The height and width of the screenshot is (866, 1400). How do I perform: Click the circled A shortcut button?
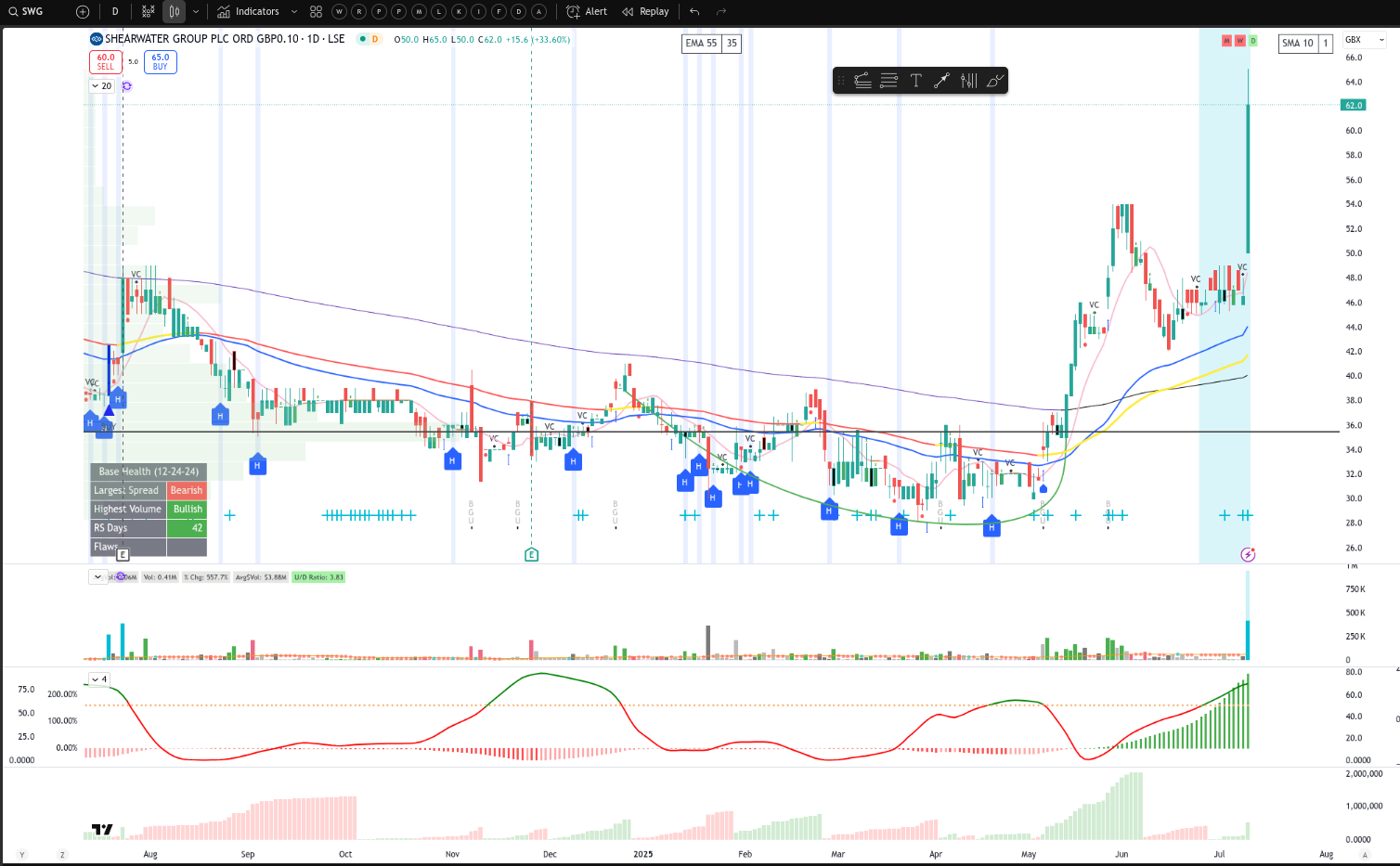(538, 11)
